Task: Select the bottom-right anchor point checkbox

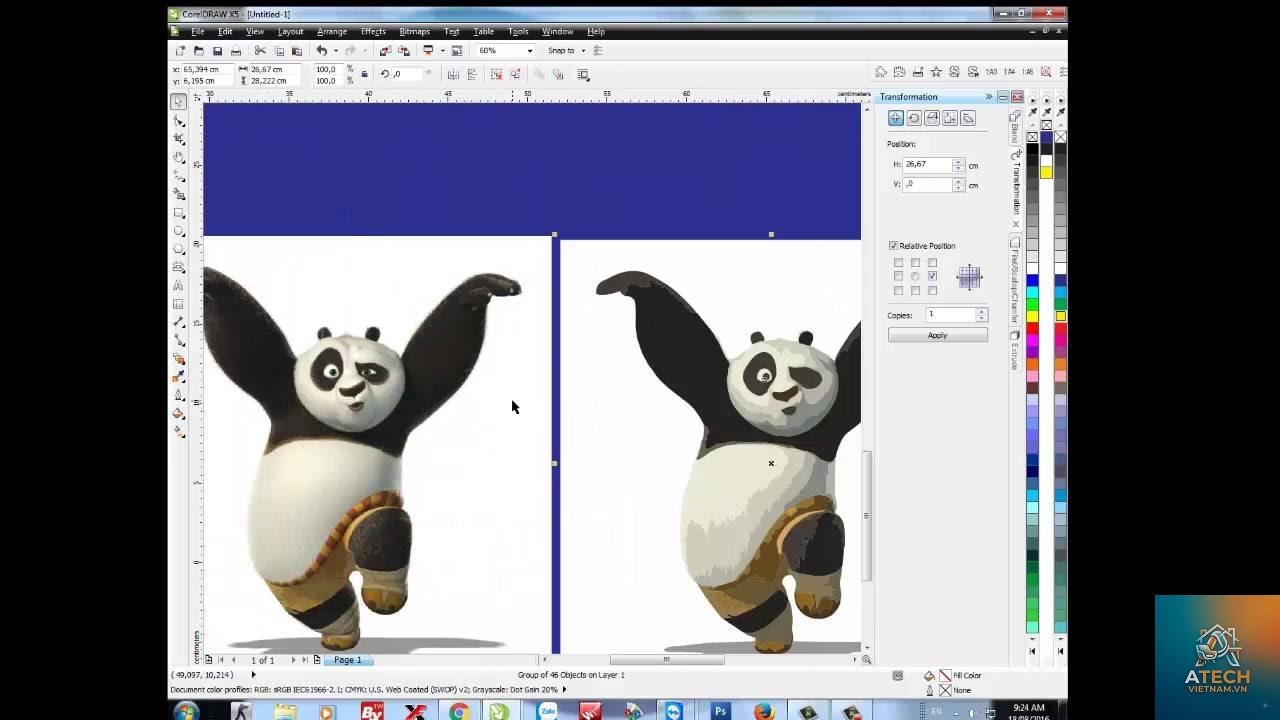Action: tap(932, 290)
